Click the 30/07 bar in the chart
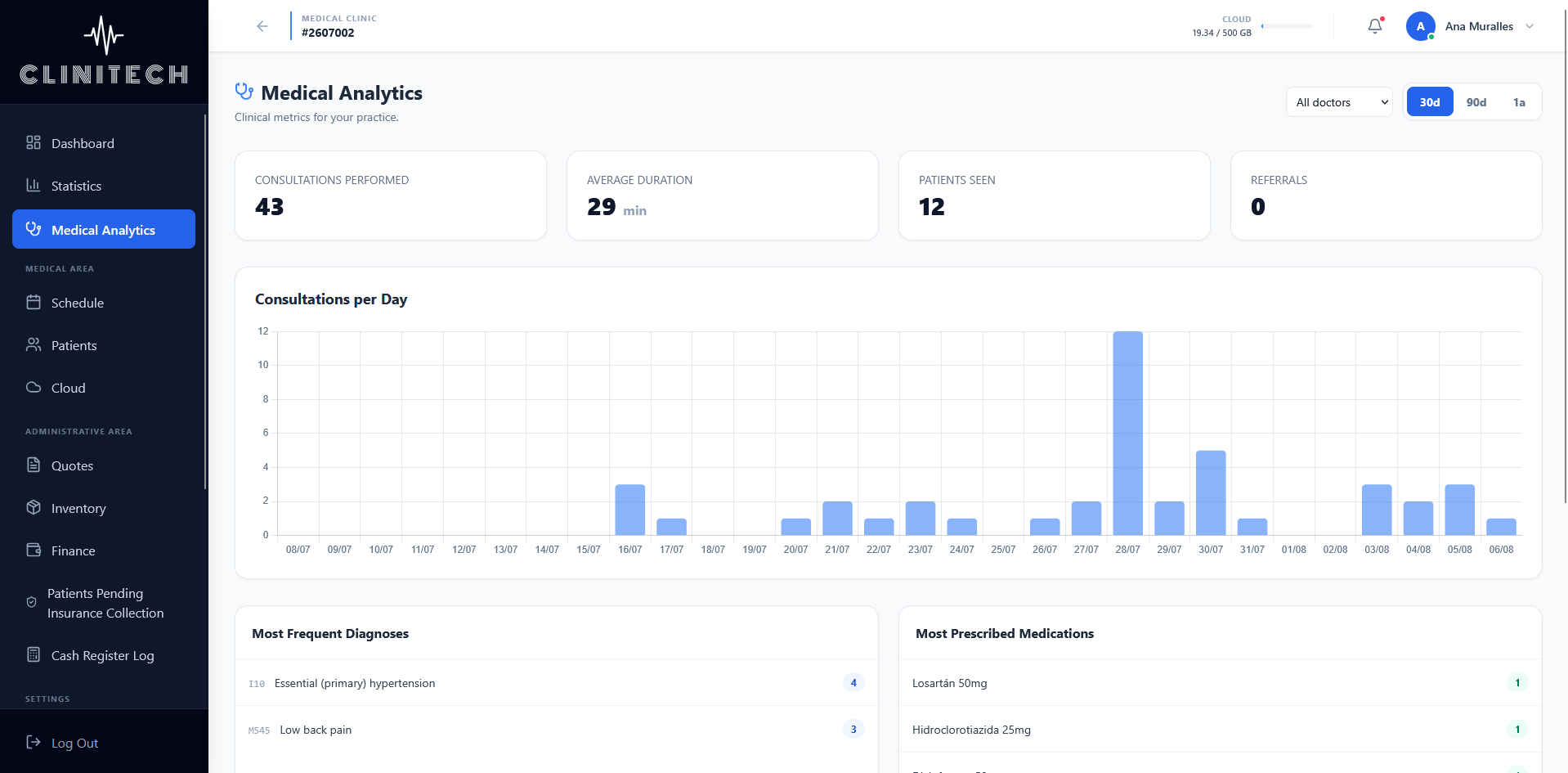The image size is (1568, 773). (1211, 492)
